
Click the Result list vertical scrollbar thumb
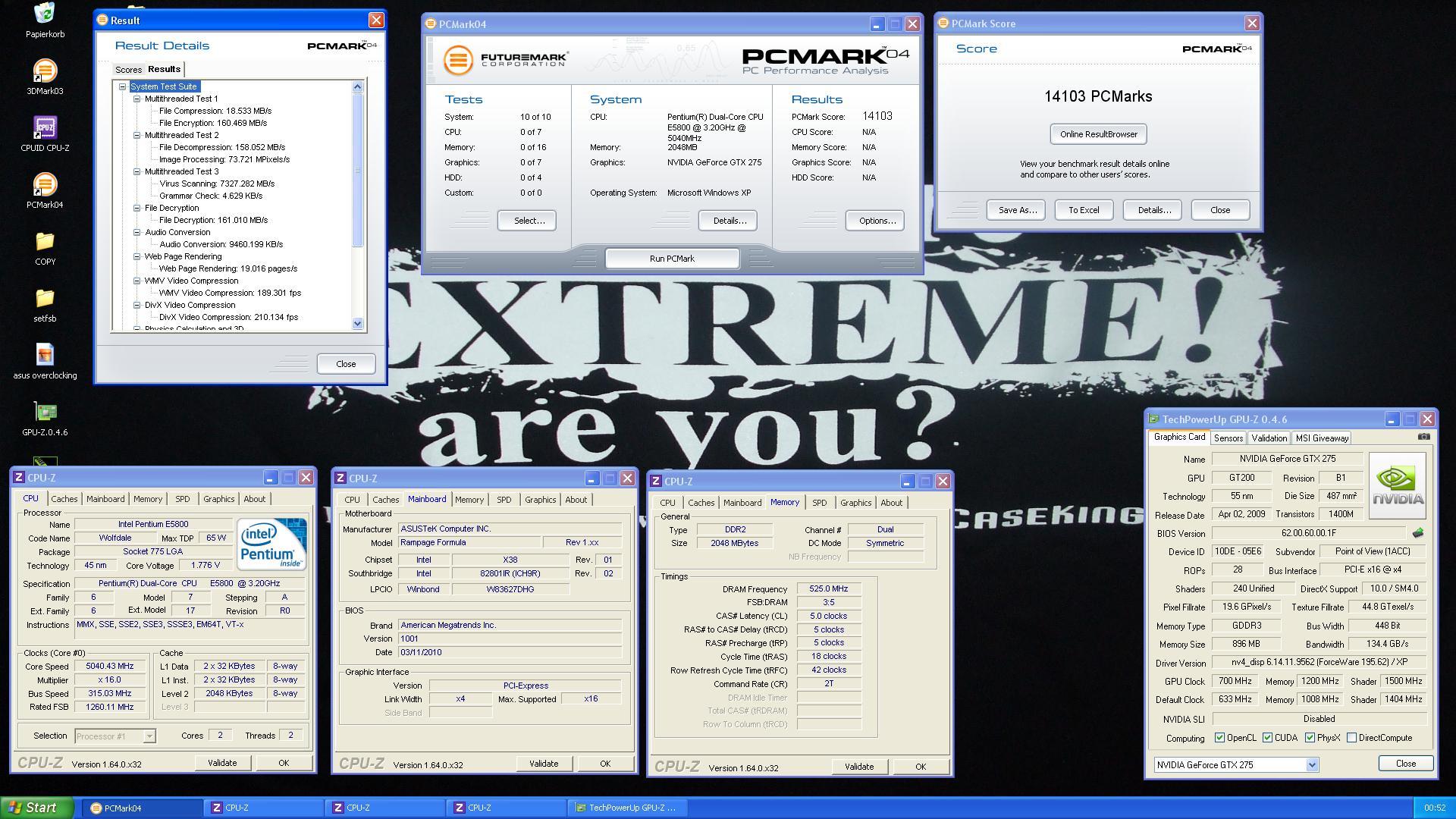coord(358,170)
